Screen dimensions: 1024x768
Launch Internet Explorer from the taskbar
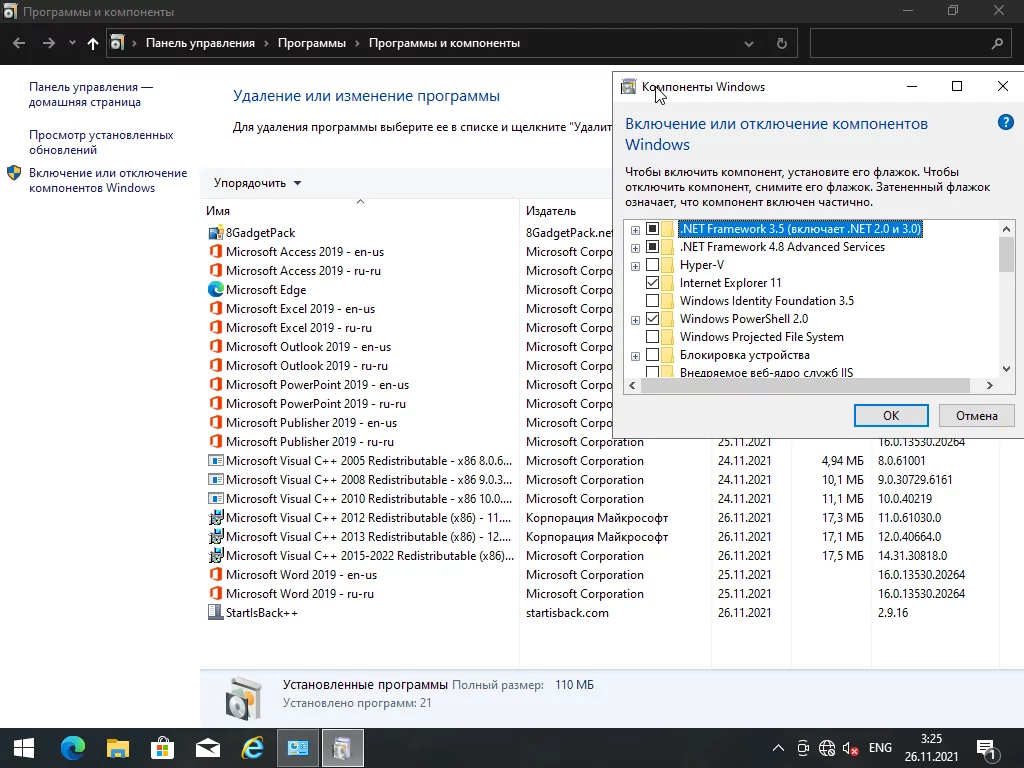[x=253, y=748]
